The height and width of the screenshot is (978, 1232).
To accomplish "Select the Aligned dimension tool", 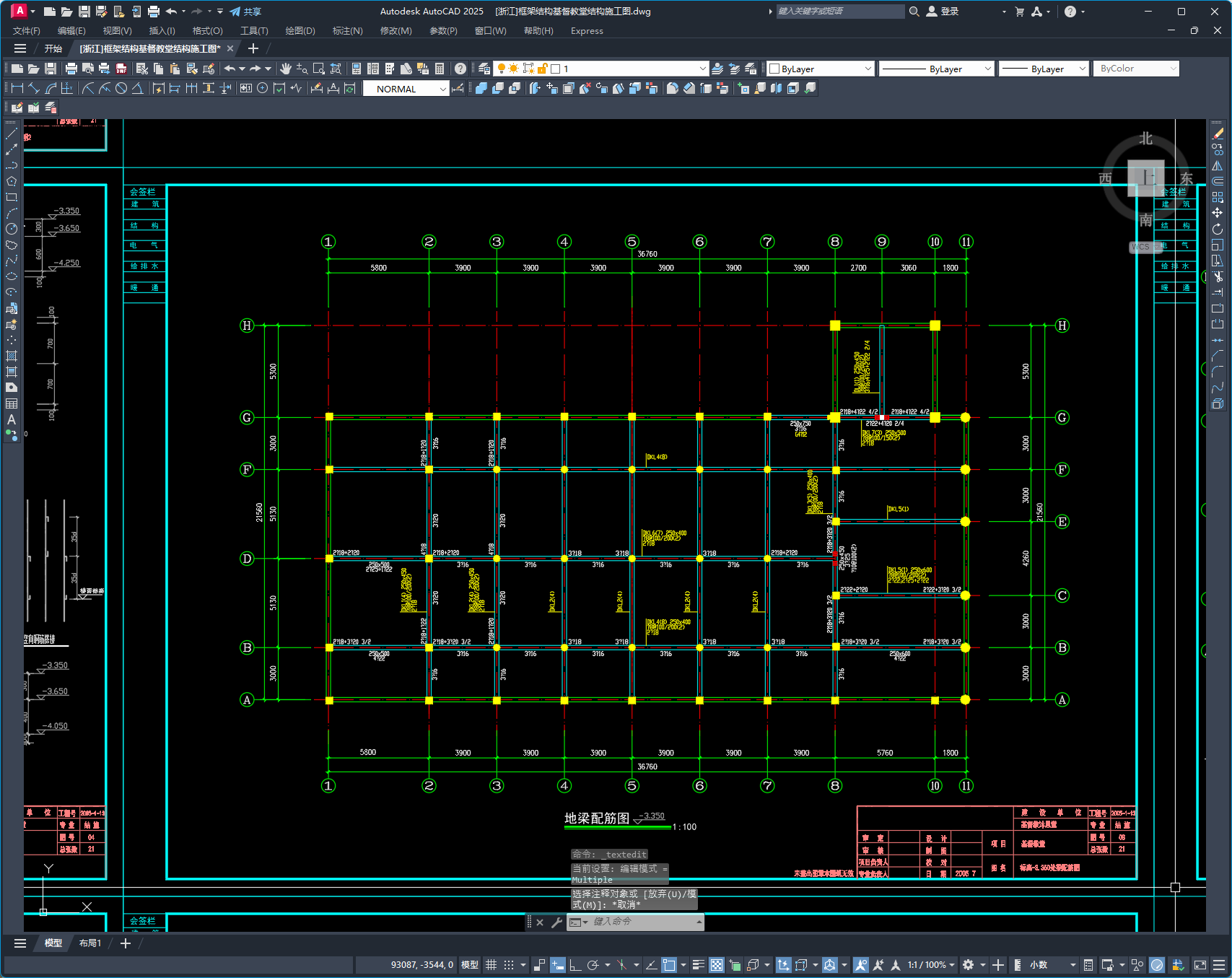I will [34, 88].
